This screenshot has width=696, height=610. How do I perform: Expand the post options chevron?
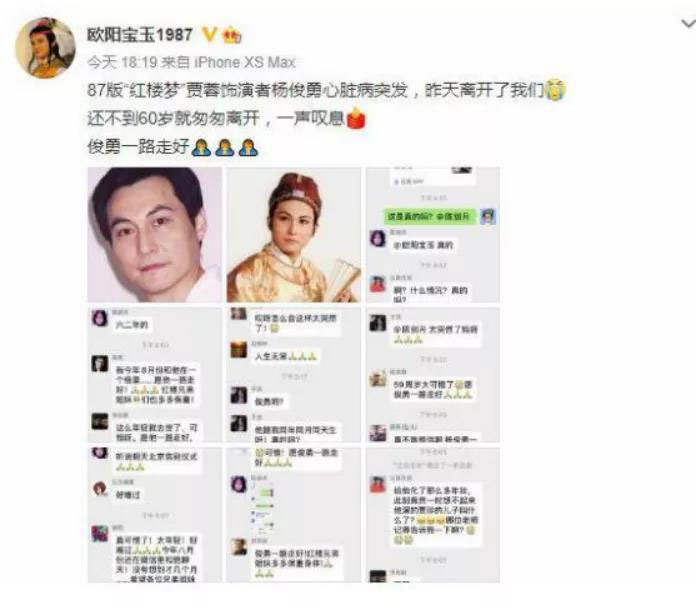(x=688, y=24)
